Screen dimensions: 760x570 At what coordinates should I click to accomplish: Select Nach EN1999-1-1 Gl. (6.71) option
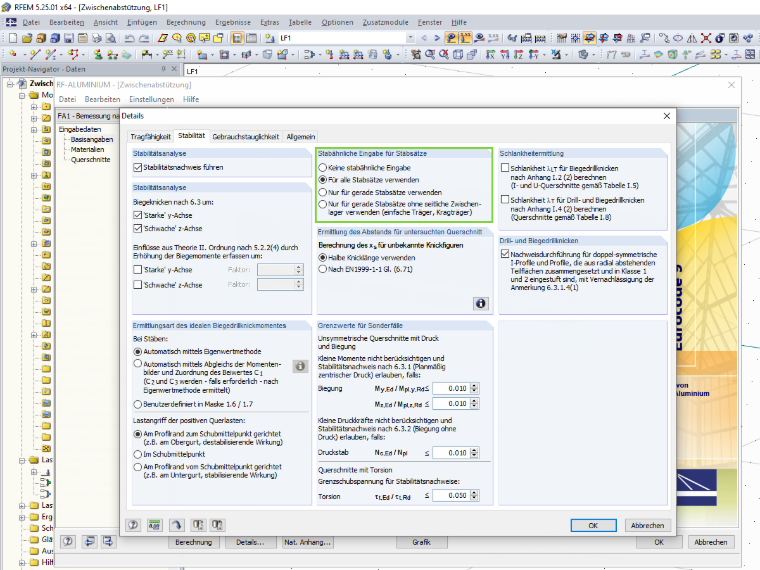tap(322, 269)
